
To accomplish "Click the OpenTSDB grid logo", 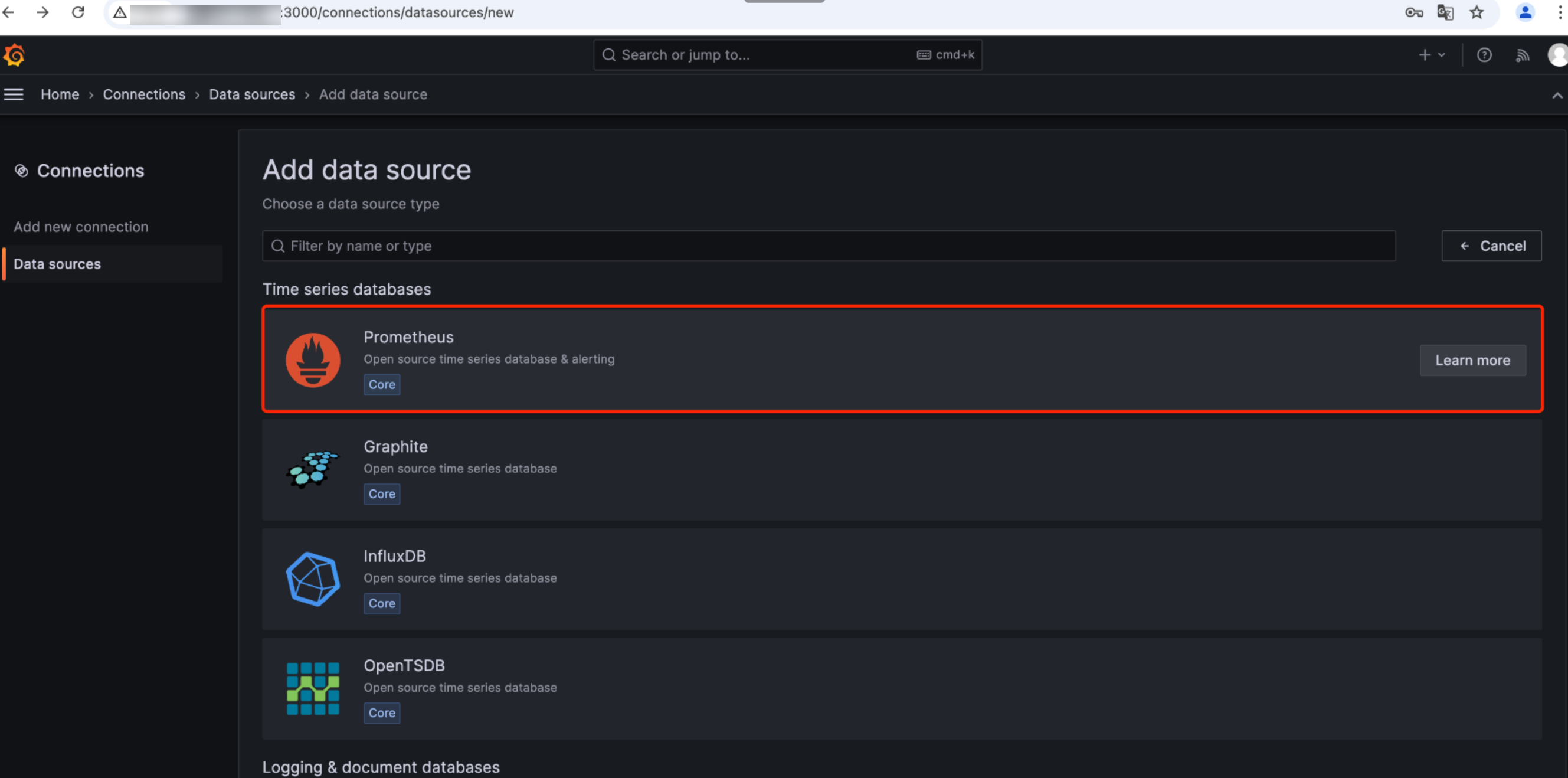I will [x=313, y=688].
